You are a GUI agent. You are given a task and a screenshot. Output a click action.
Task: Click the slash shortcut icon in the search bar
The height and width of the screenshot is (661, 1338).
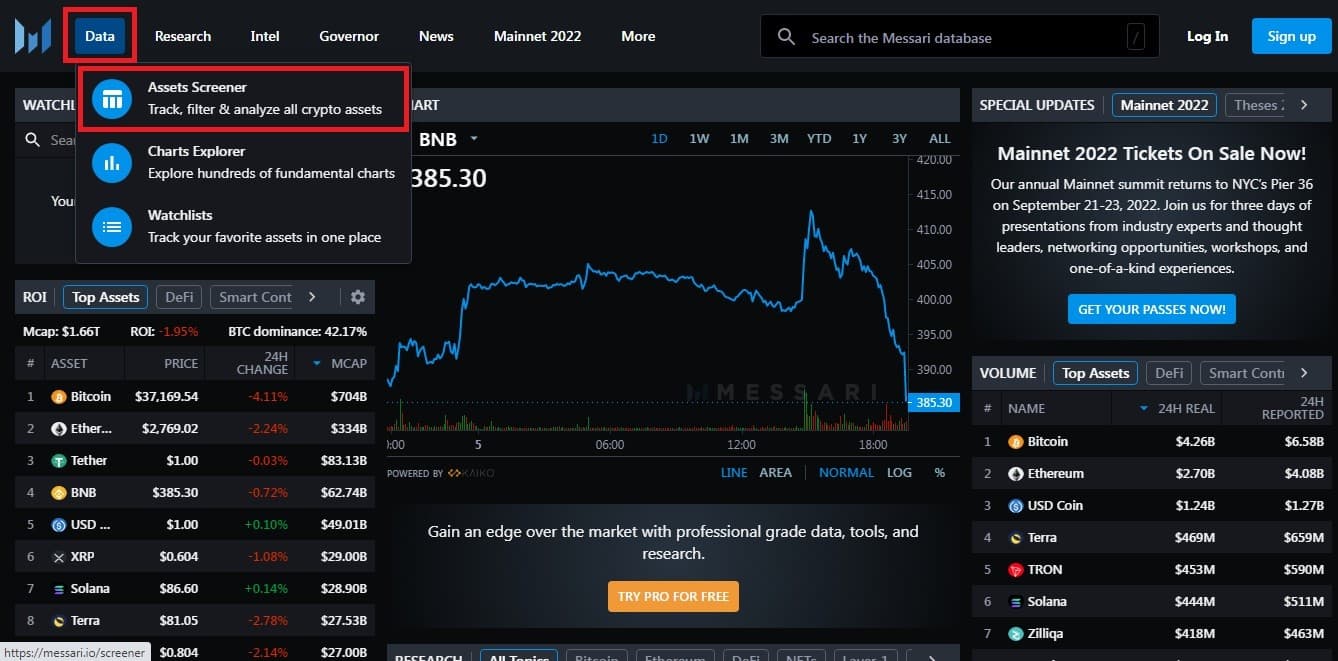pos(1135,37)
